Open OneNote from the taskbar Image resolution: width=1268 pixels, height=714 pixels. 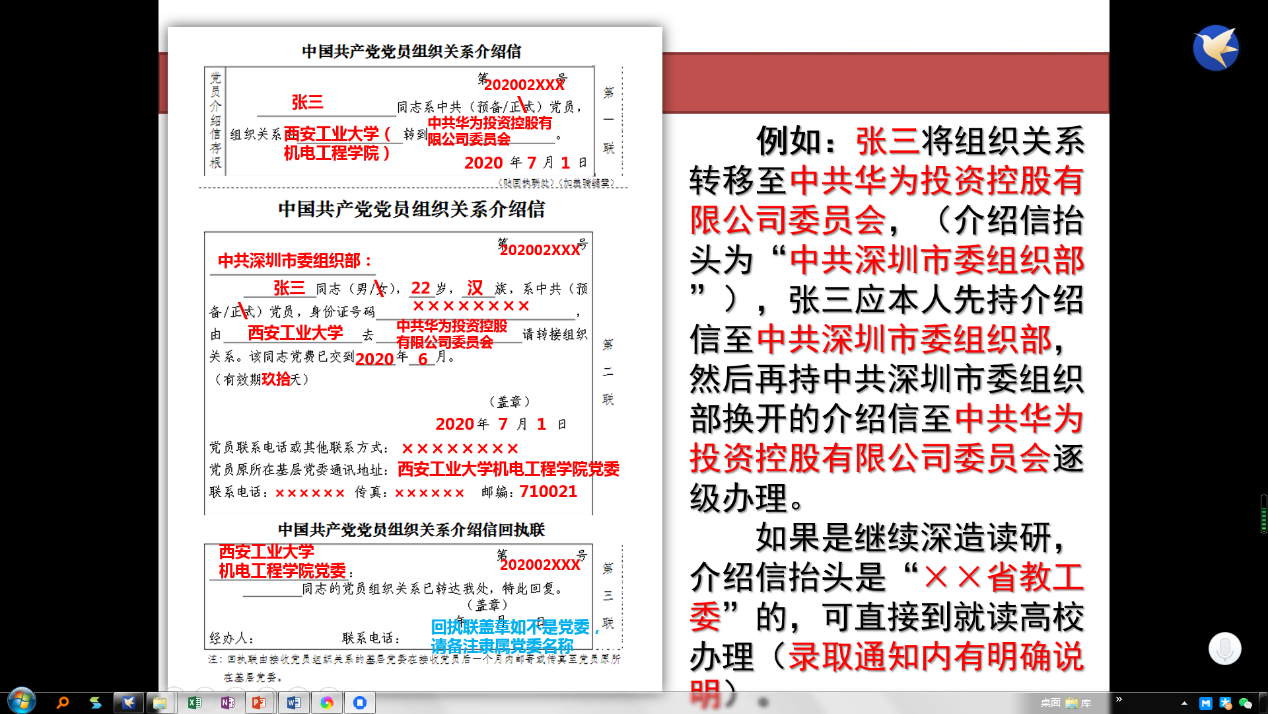pyautogui.click(x=227, y=702)
